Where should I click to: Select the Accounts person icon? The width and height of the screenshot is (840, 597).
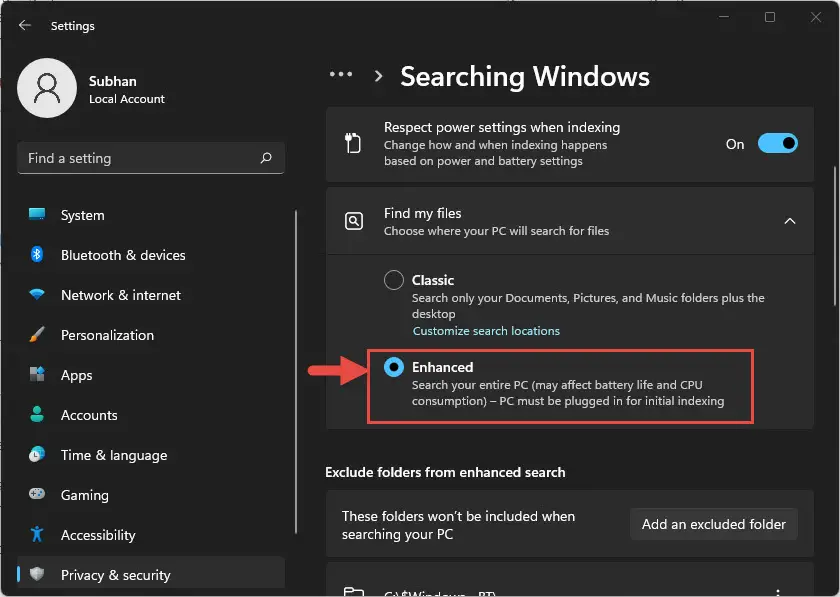[x=37, y=414]
